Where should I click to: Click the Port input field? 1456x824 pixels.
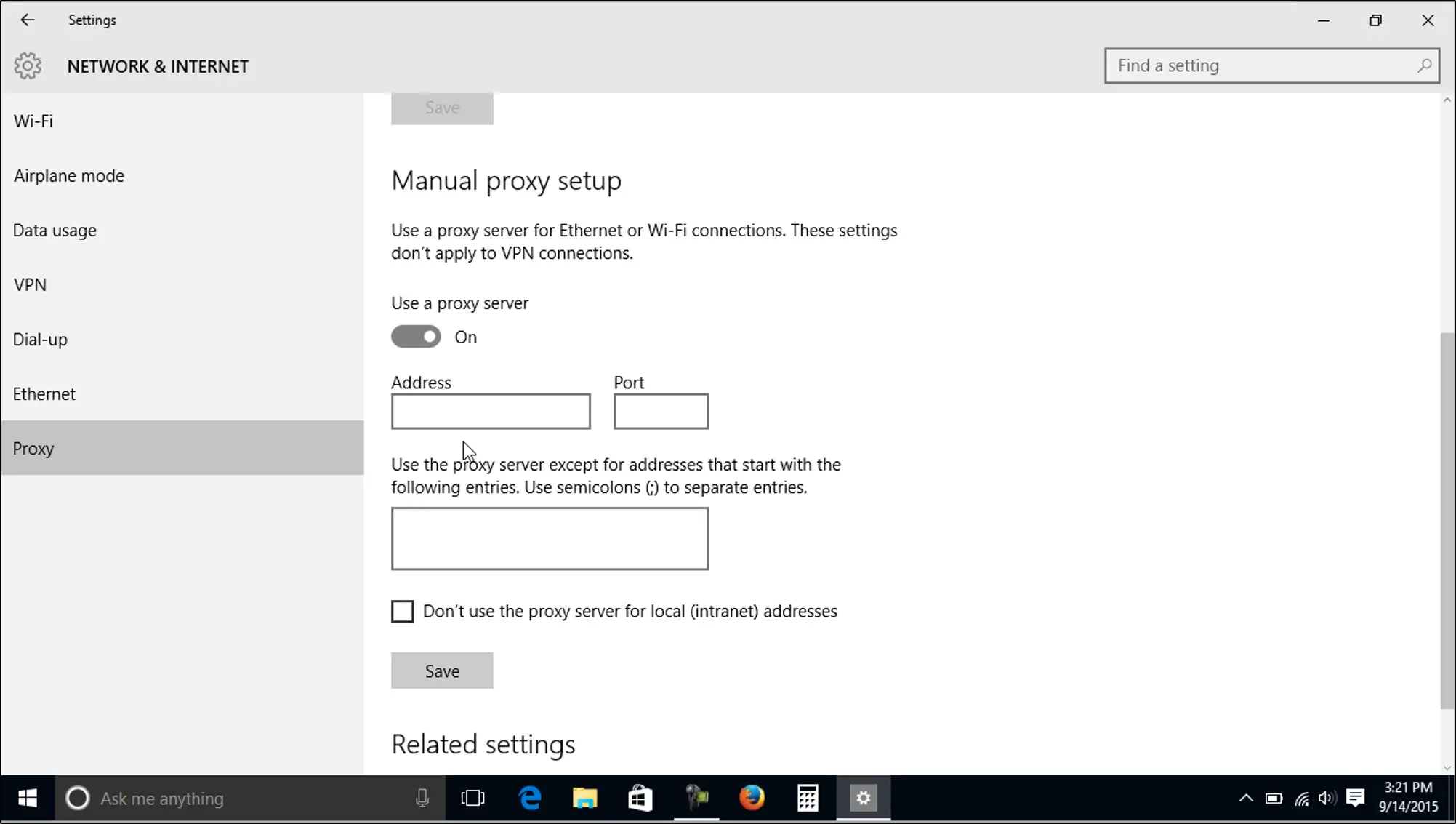pos(661,411)
